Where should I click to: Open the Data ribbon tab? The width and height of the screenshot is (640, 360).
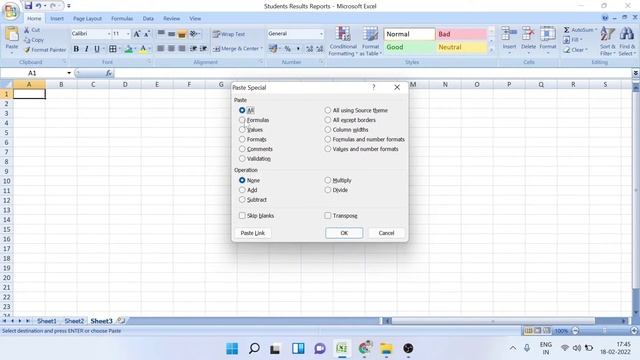tap(148, 19)
